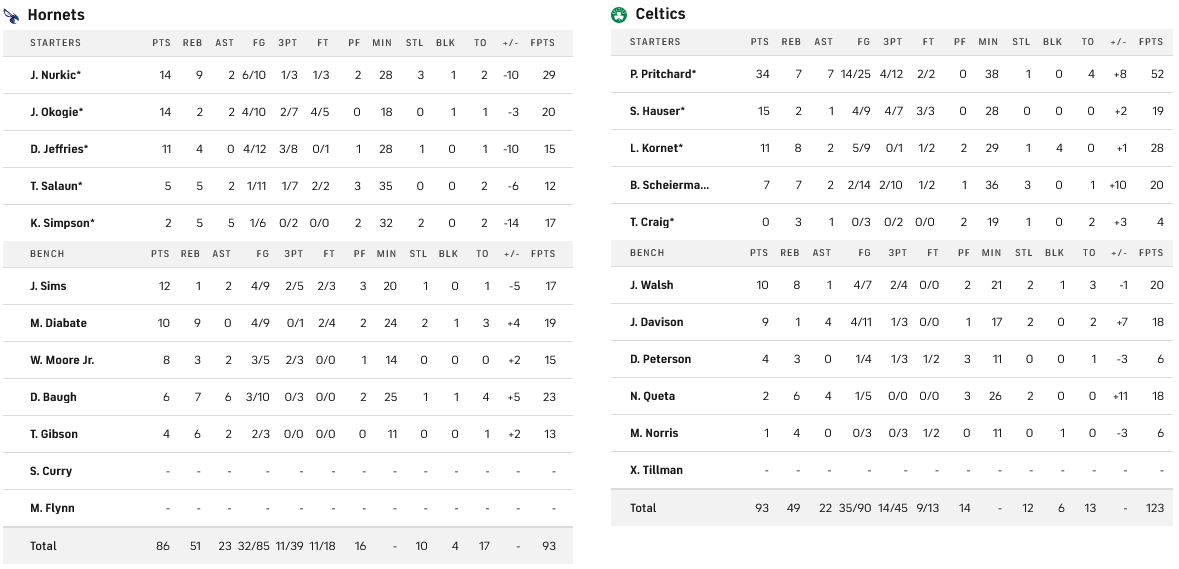Click Hornets REB column header
This screenshot has width=1179, height=569.
pos(192,43)
